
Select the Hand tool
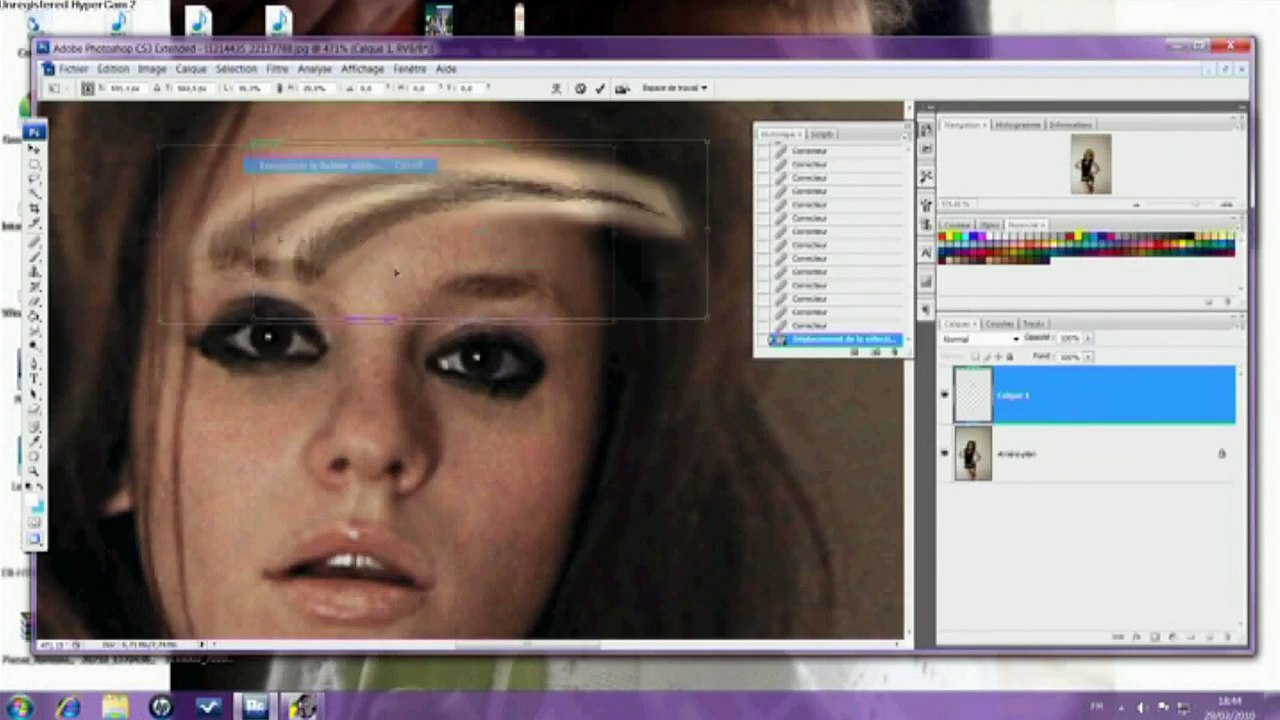pos(34,455)
